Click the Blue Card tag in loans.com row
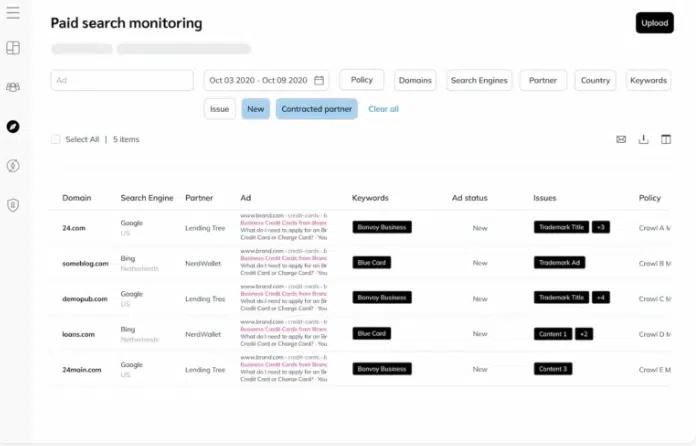Viewport: 696px width, 446px height. 372,333
